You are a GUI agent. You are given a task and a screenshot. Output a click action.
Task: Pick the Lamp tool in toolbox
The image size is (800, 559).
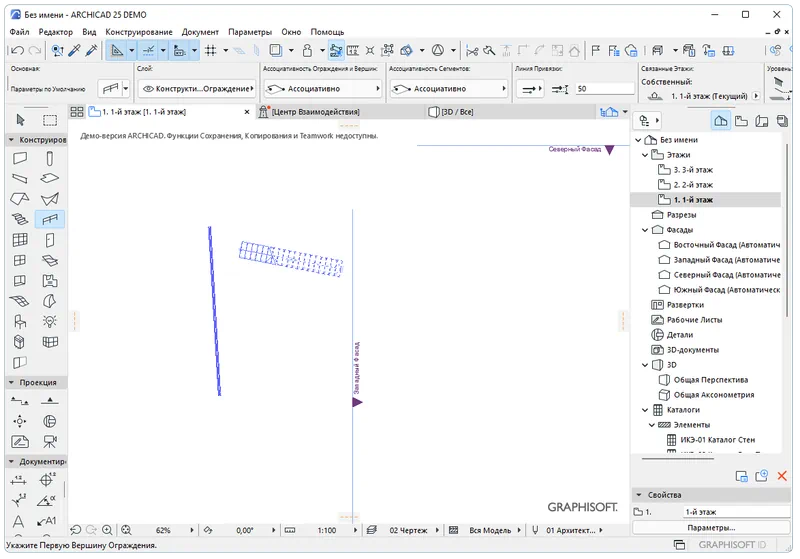pos(49,321)
